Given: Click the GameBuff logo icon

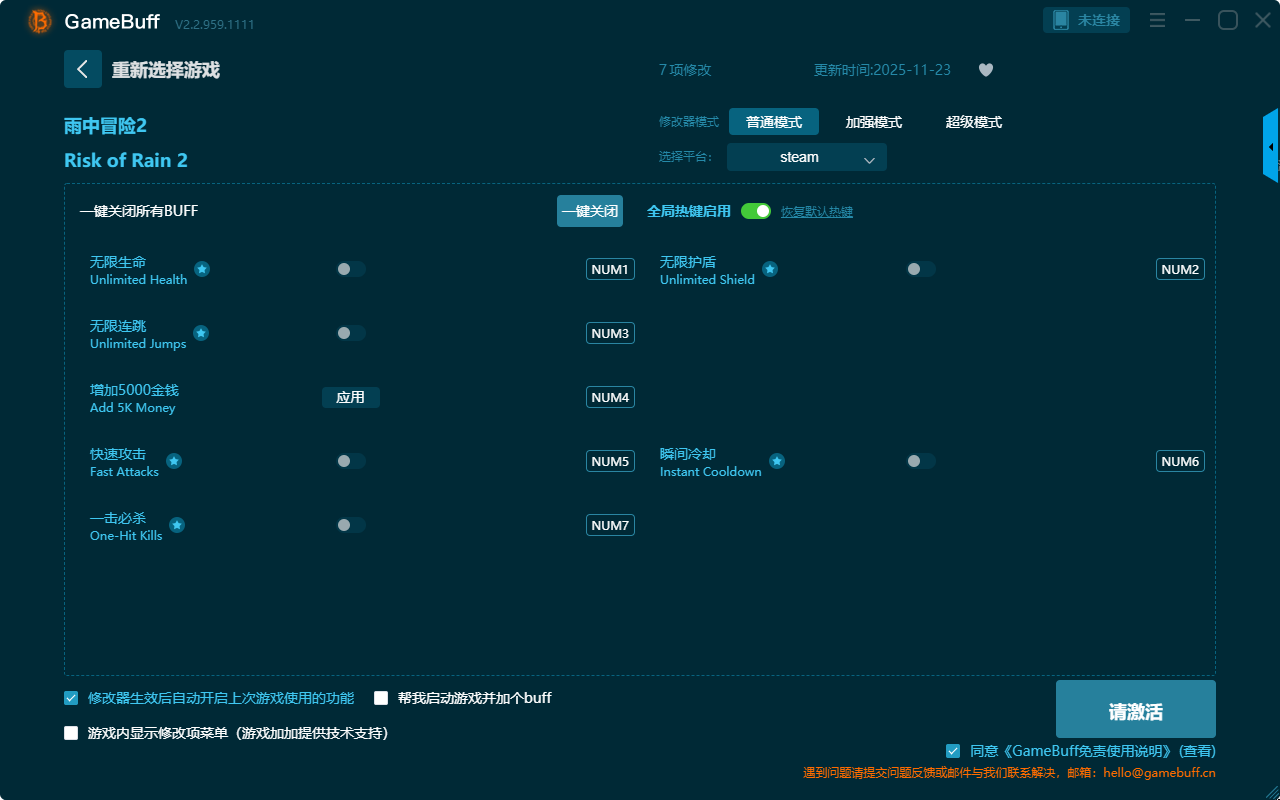Looking at the screenshot, I should pos(40,21).
